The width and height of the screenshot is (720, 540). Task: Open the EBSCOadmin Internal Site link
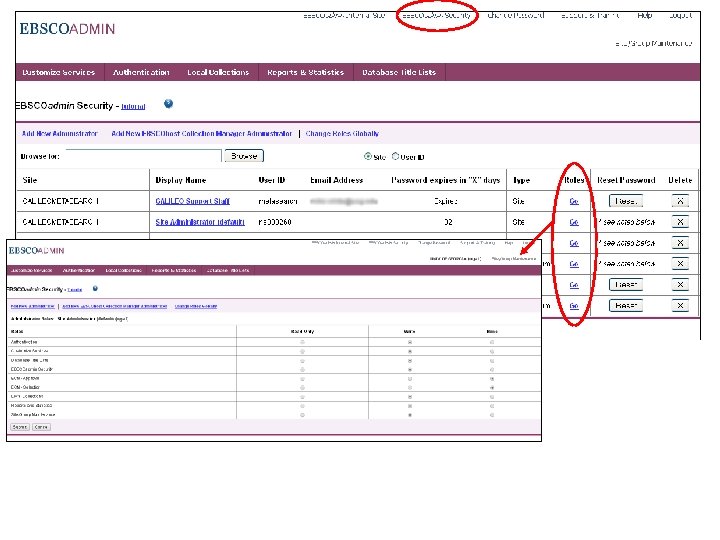tap(344, 15)
